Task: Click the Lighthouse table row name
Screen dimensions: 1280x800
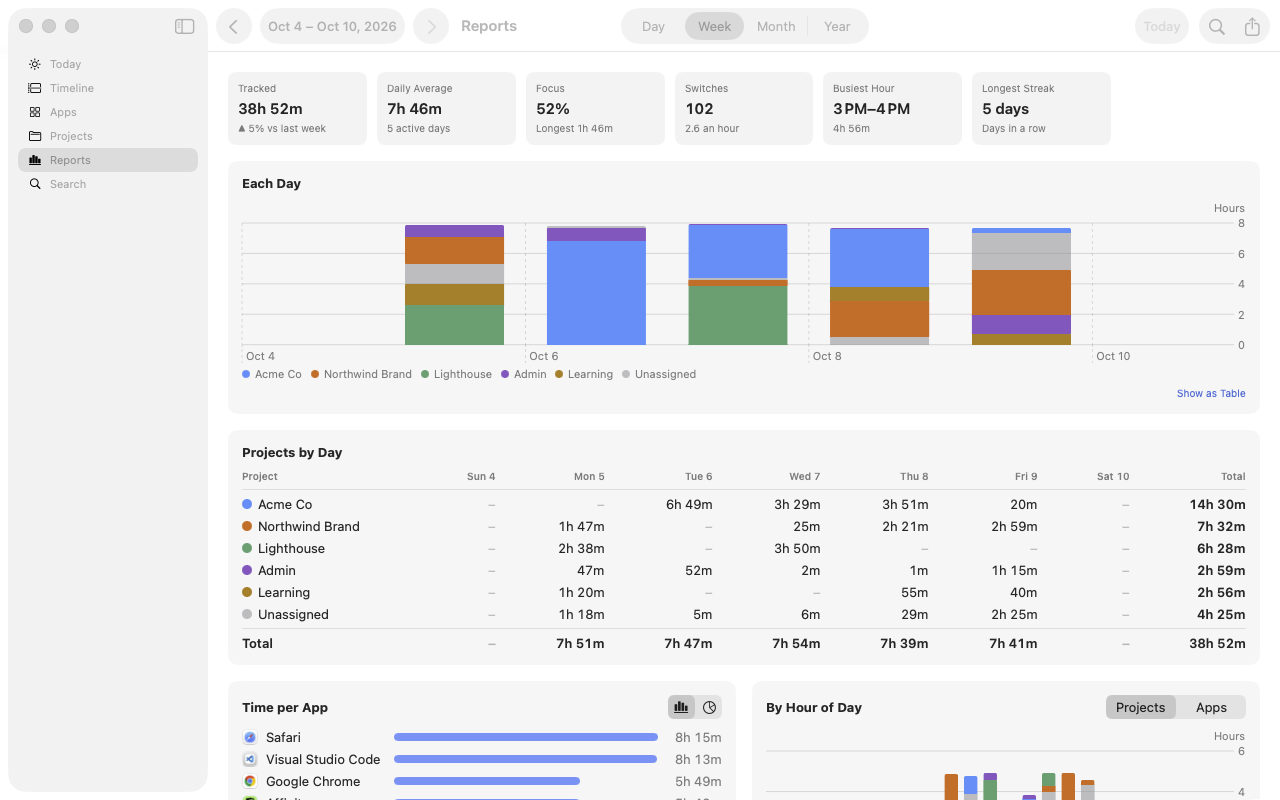Action: [291, 548]
